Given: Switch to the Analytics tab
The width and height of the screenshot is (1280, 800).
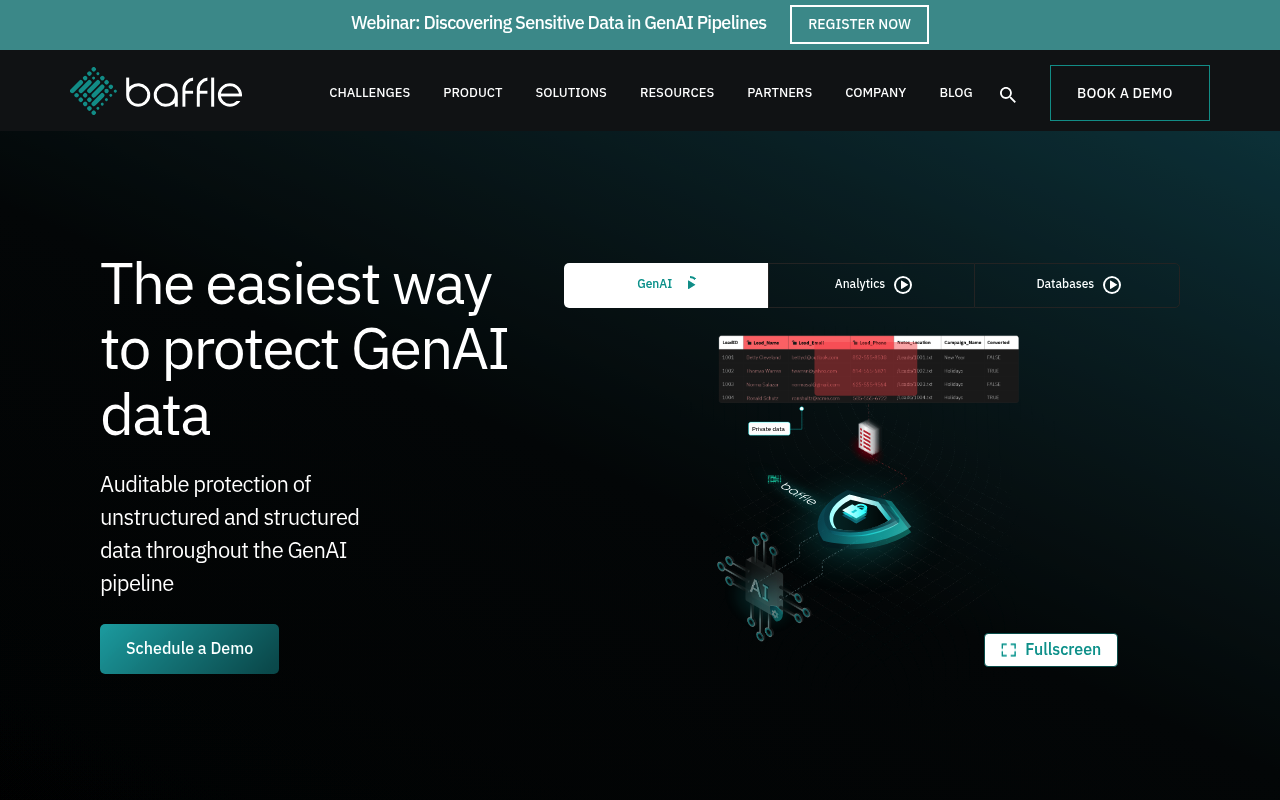Looking at the screenshot, I should click(871, 285).
